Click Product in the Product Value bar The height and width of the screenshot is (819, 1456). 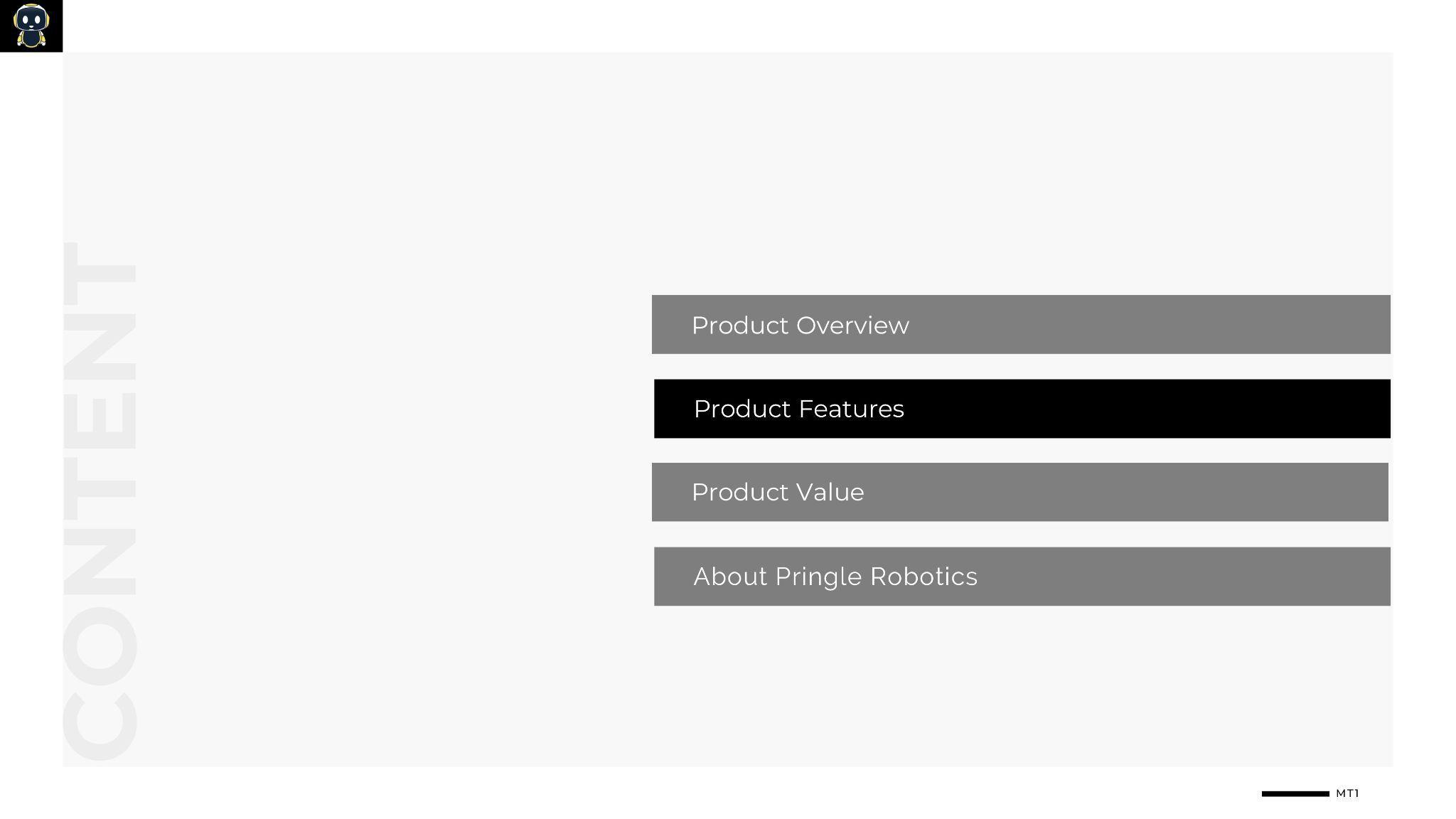(x=739, y=492)
